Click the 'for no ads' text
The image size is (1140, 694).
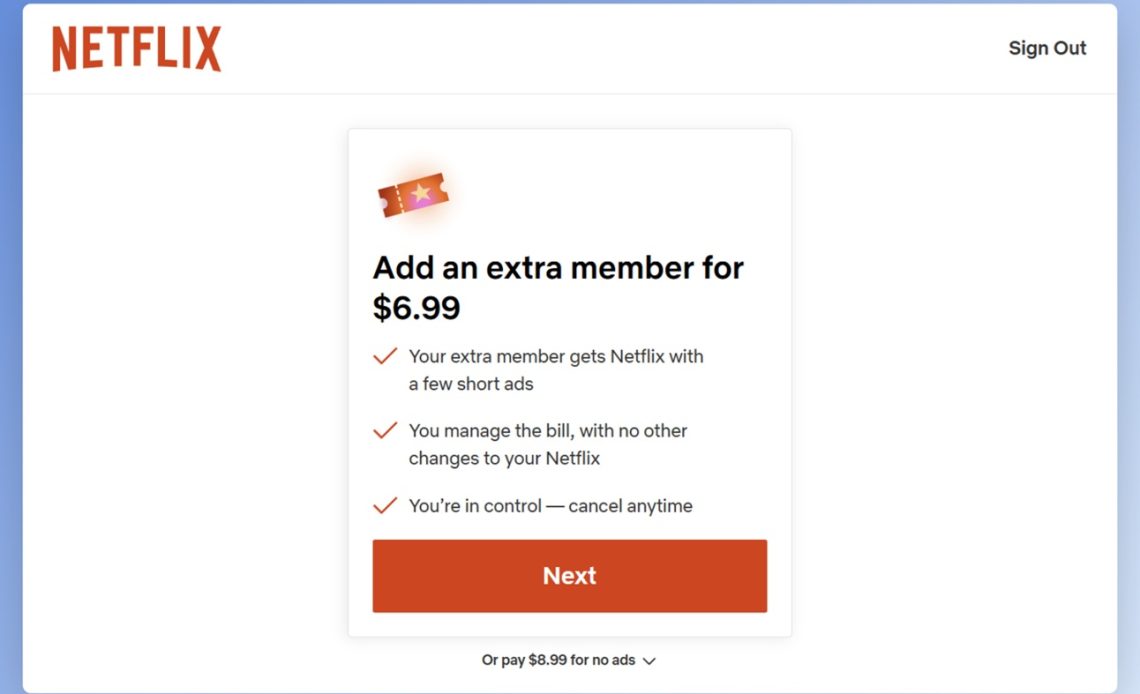point(603,660)
